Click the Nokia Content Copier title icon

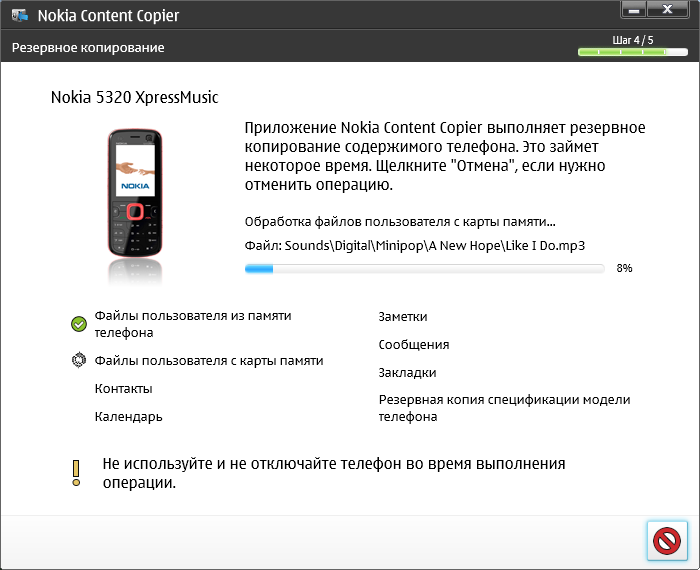coord(20,16)
